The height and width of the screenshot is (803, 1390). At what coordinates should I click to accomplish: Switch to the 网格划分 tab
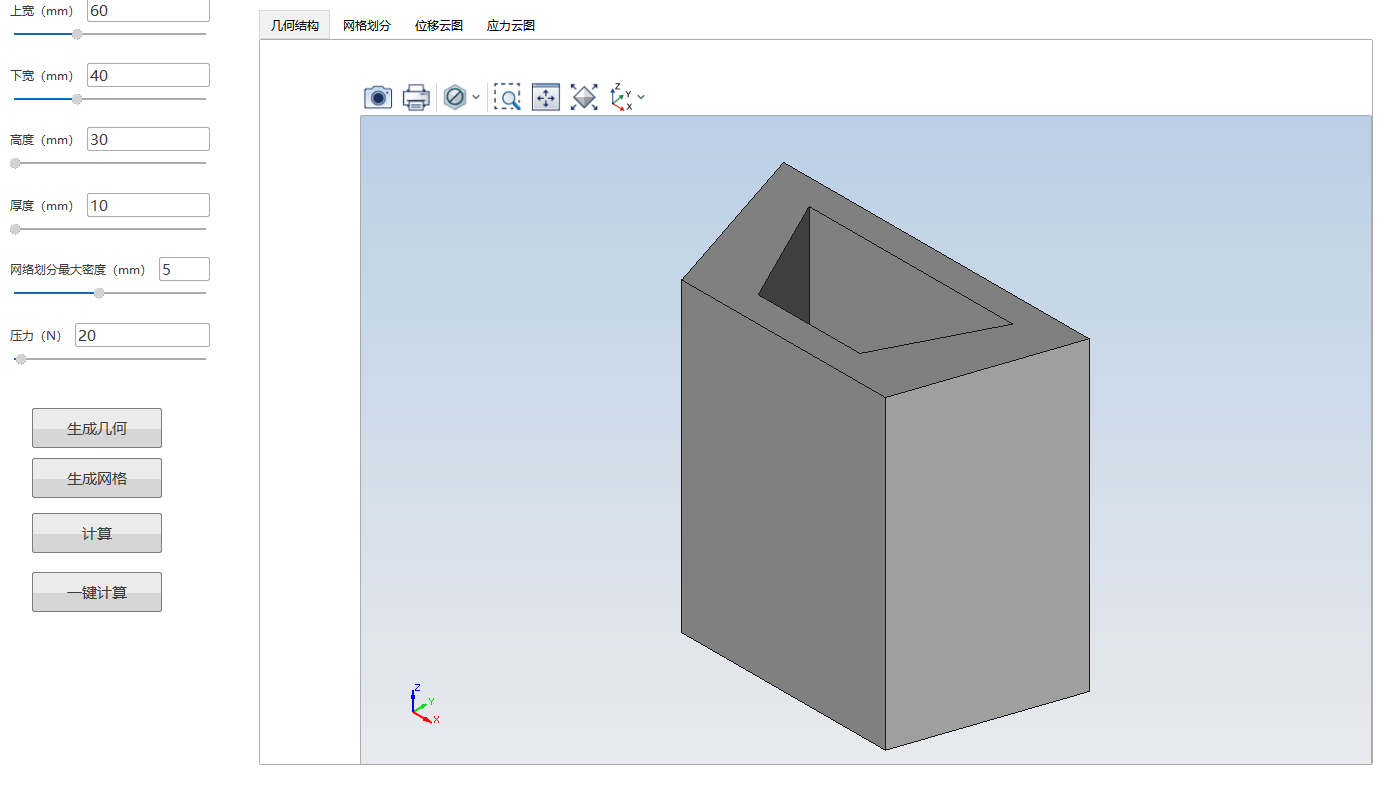[x=367, y=26]
